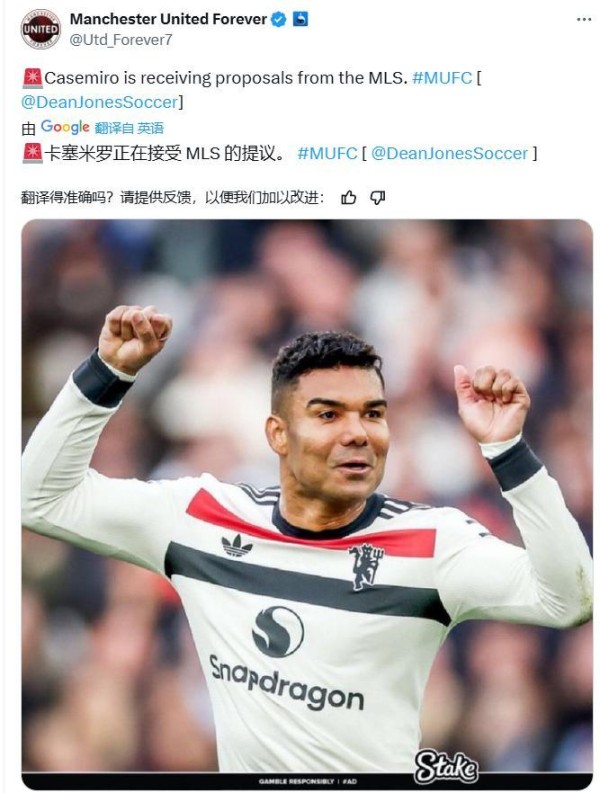600x793 pixels.
Task: Give thumbs up to the translation
Action: (x=349, y=197)
